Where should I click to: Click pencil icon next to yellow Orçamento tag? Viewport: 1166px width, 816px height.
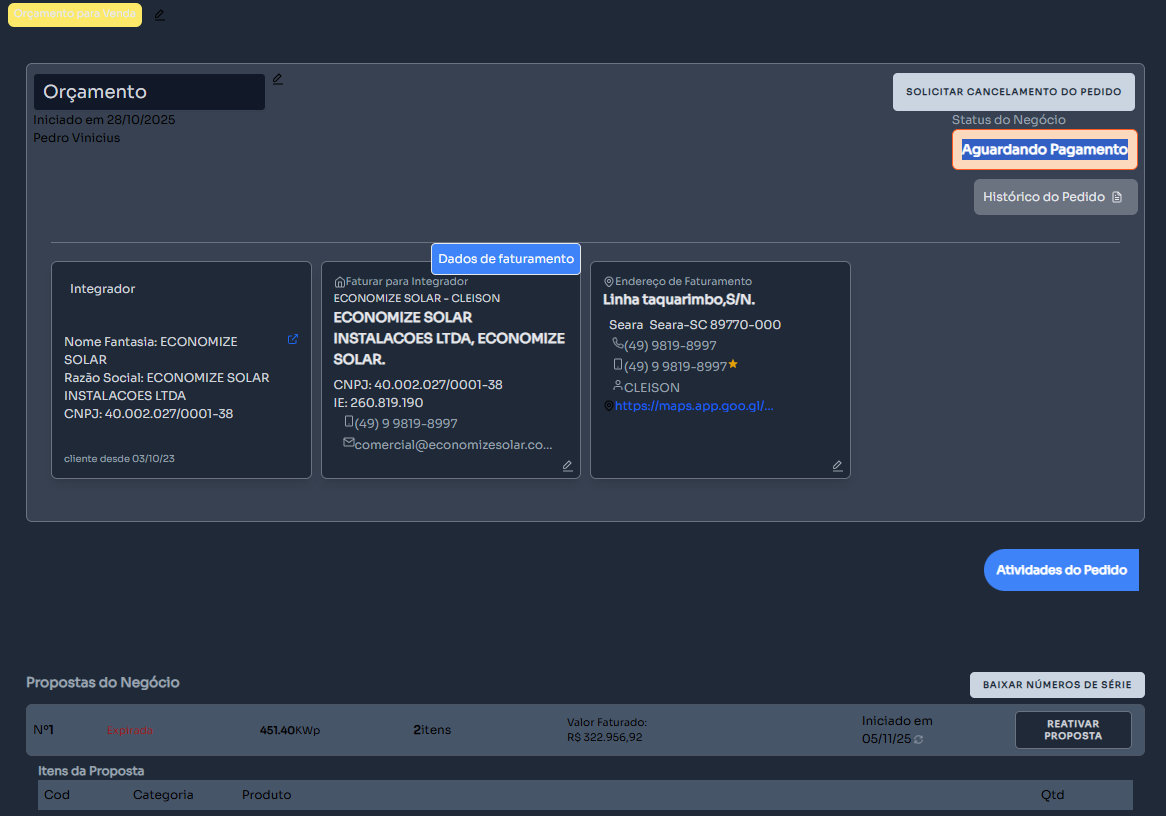160,15
